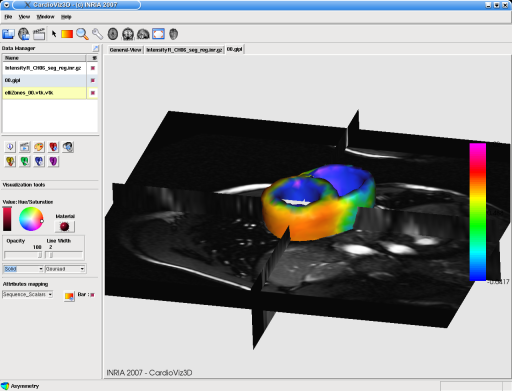Image resolution: width=512 pixels, height=391 pixels.
Task: Toggle visibility checkbox for ellZones_00.vtk.vtk
Action: [x=93, y=93]
